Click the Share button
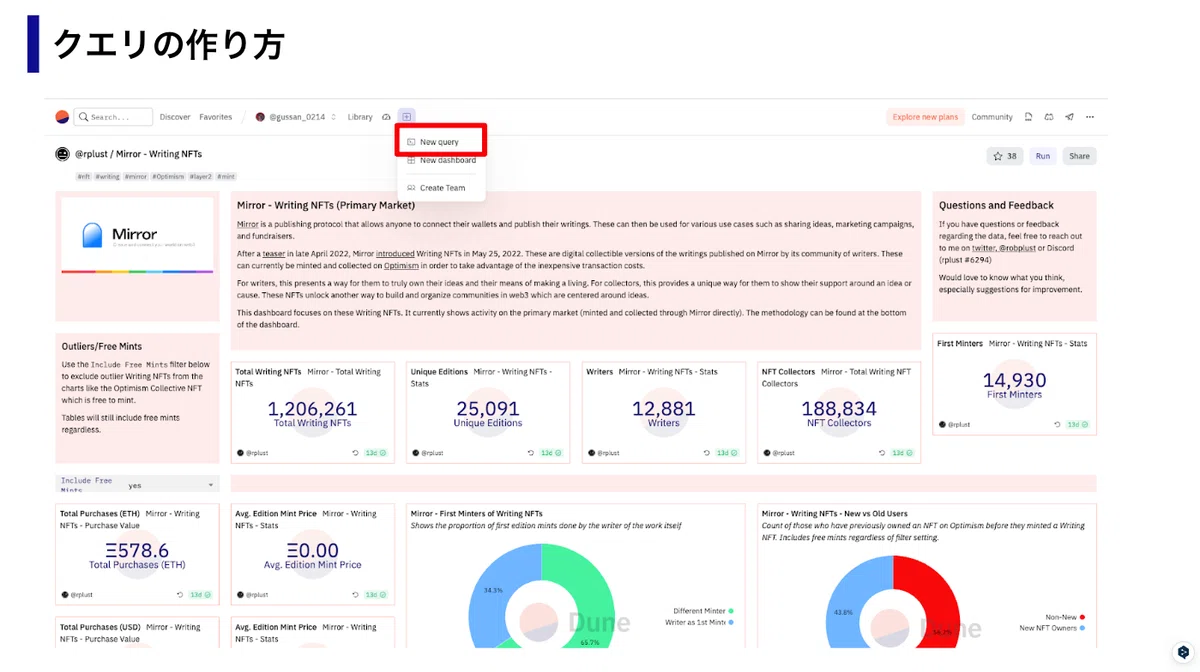The width and height of the screenshot is (1200, 672). coord(1079,156)
